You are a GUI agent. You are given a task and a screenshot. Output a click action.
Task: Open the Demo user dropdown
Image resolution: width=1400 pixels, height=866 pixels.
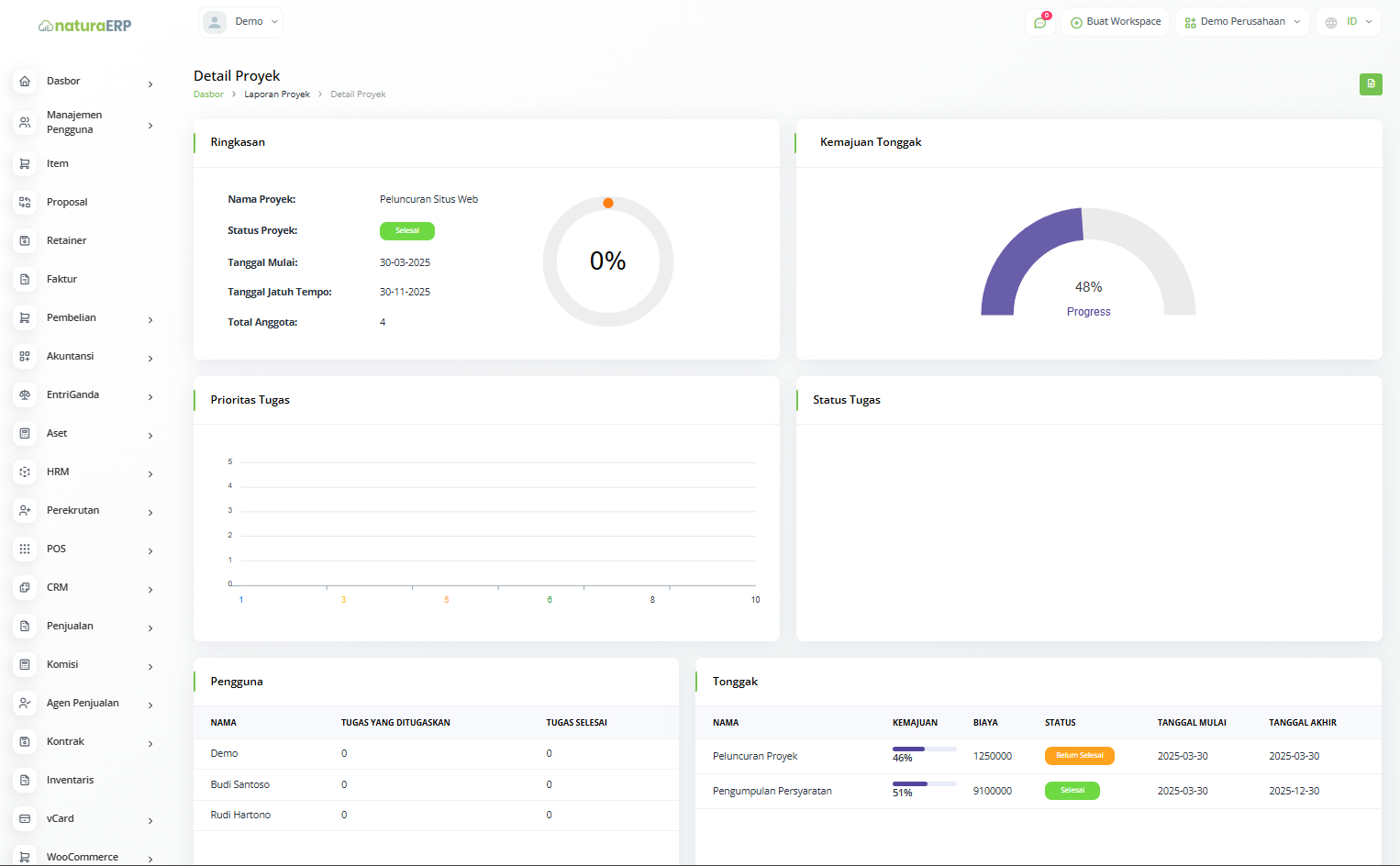[241, 22]
